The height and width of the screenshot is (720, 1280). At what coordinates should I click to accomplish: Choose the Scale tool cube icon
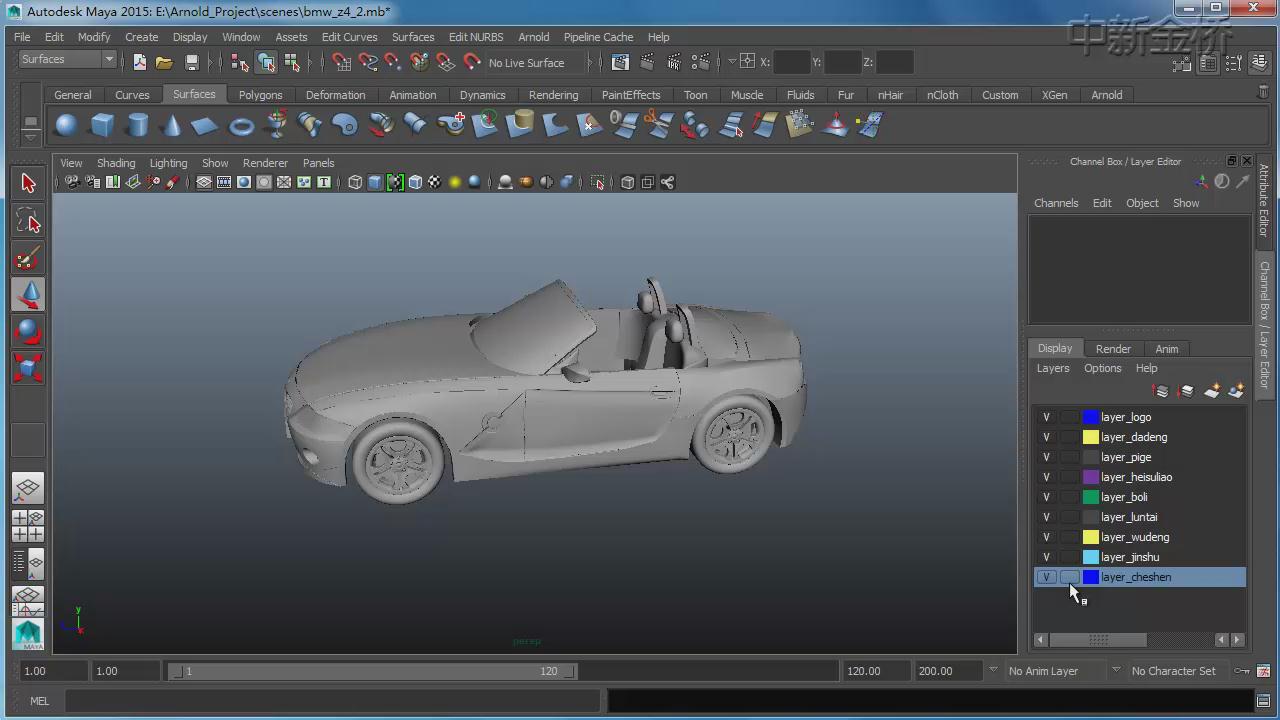[x=28, y=367]
